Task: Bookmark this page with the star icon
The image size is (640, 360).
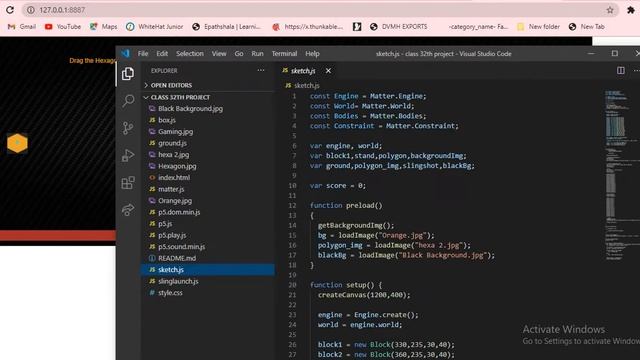Action: coord(610,10)
